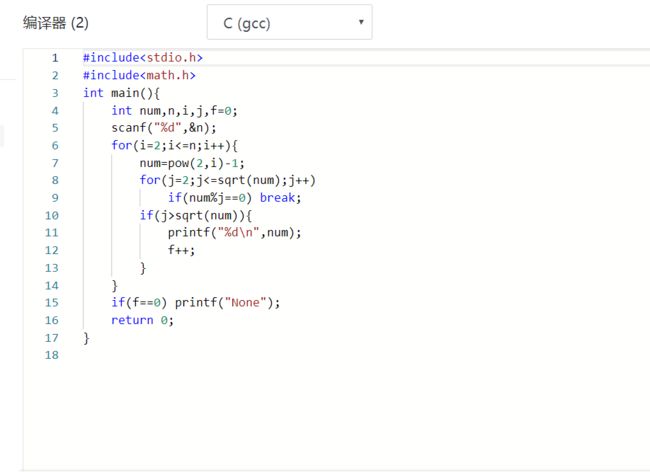The height and width of the screenshot is (472, 650).
Task: Click the num=pow(2,i)-1; line
Action: tap(192, 163)
